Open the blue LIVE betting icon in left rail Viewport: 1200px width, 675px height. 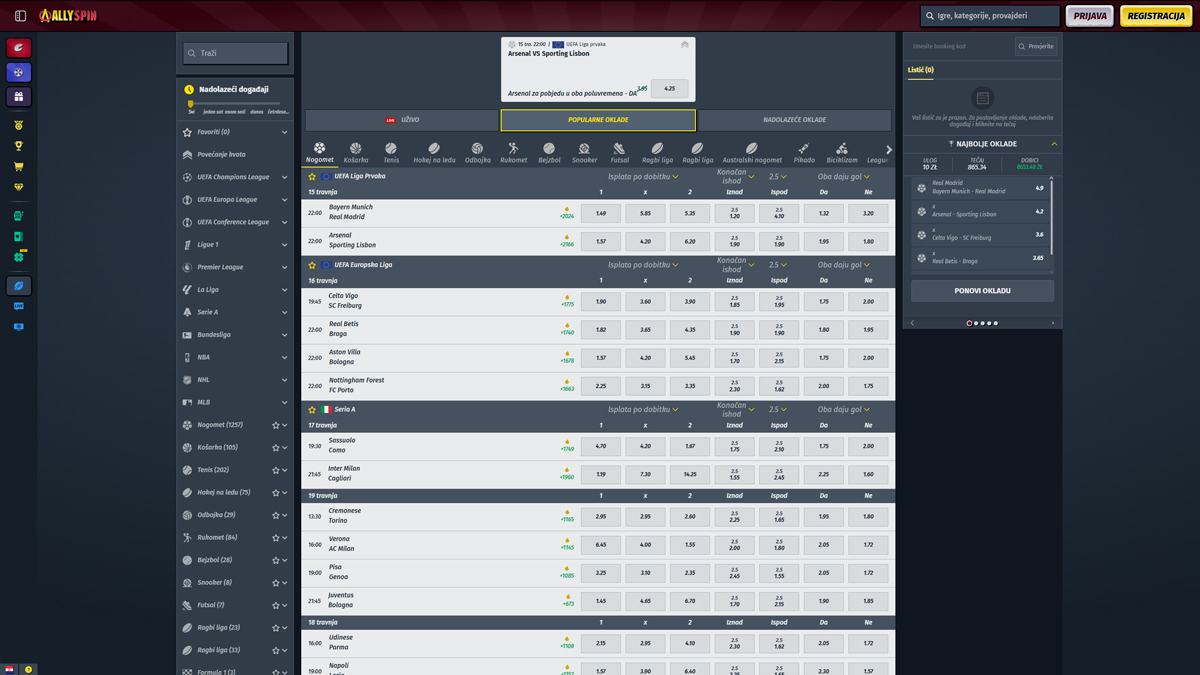click(x=19, y=307)
